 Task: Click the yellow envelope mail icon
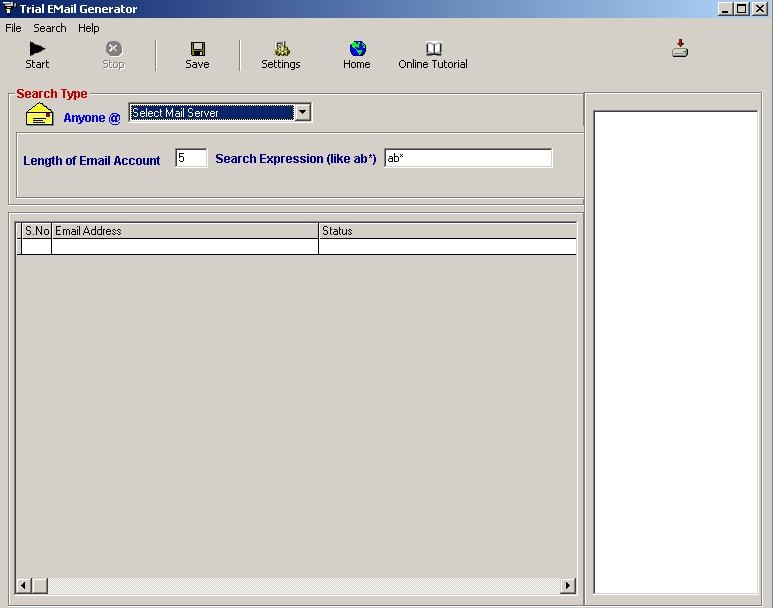pos(39,114)
